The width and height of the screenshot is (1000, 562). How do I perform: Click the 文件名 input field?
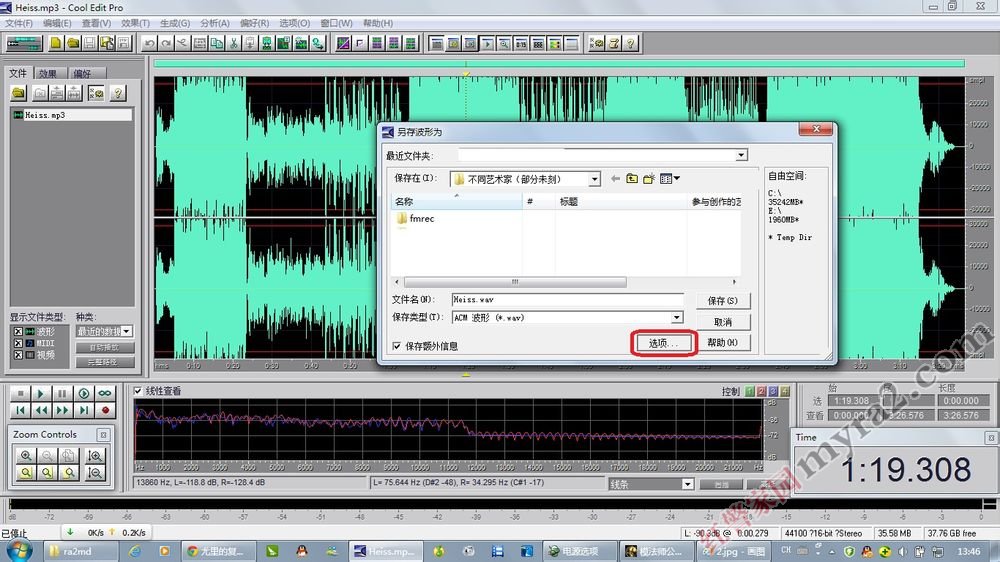567,299
